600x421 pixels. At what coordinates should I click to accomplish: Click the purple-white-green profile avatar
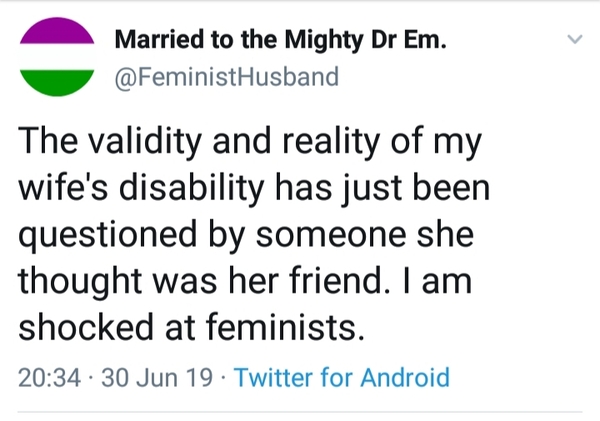58,61
